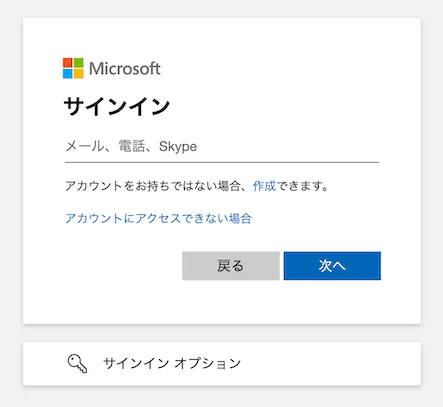Click the メール placeholder word in field
This screenshot has height=407, width=443.
pyautogui.click(x=85, y=146)
